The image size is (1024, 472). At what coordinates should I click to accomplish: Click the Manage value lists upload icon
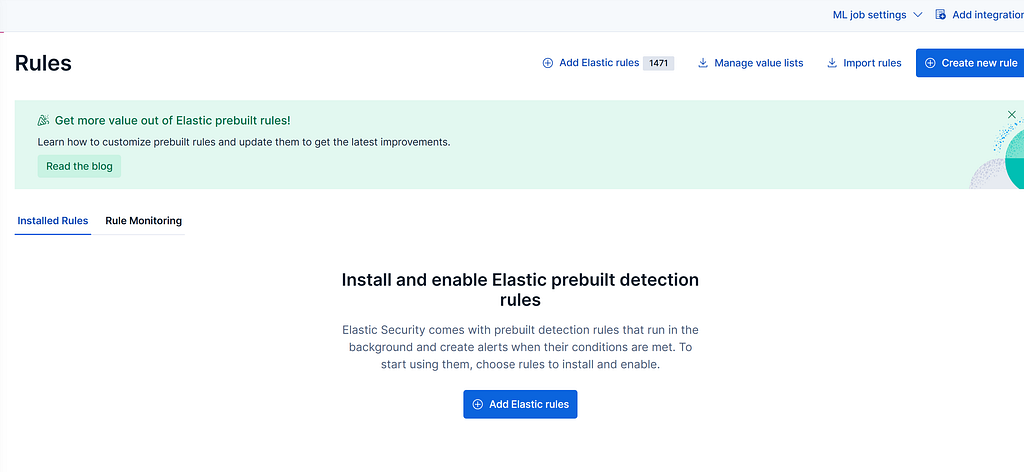tap(703, 63)
